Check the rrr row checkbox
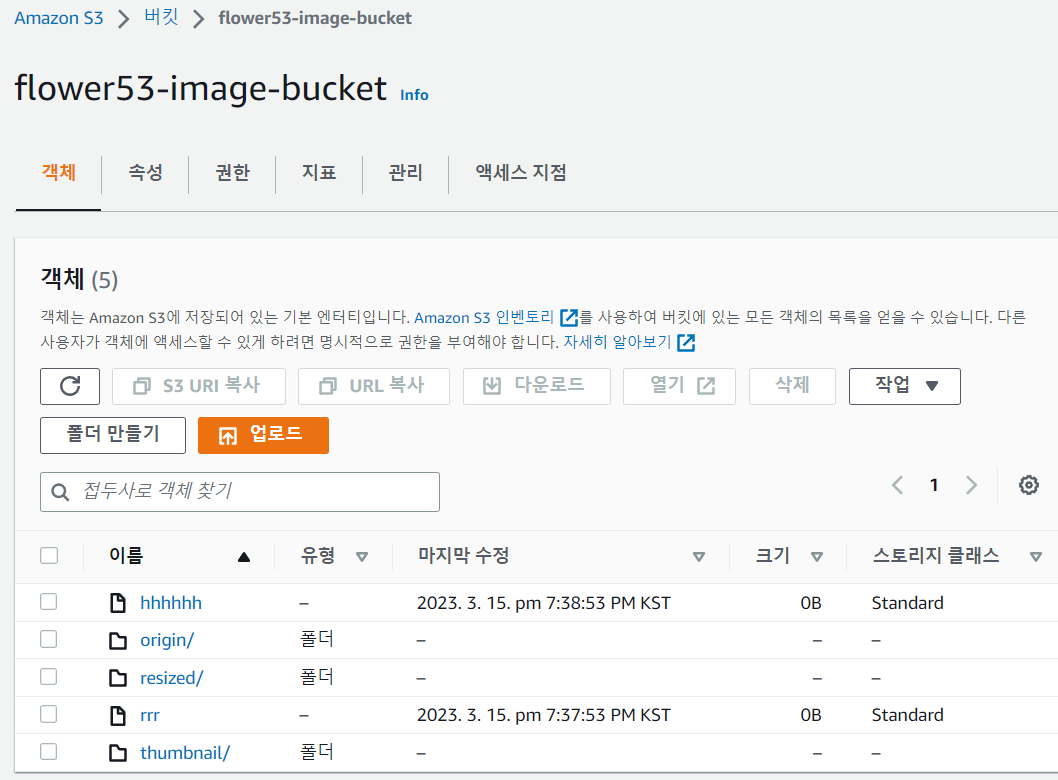This screenshot has width=1058, height=780. [x=49, y=714]
